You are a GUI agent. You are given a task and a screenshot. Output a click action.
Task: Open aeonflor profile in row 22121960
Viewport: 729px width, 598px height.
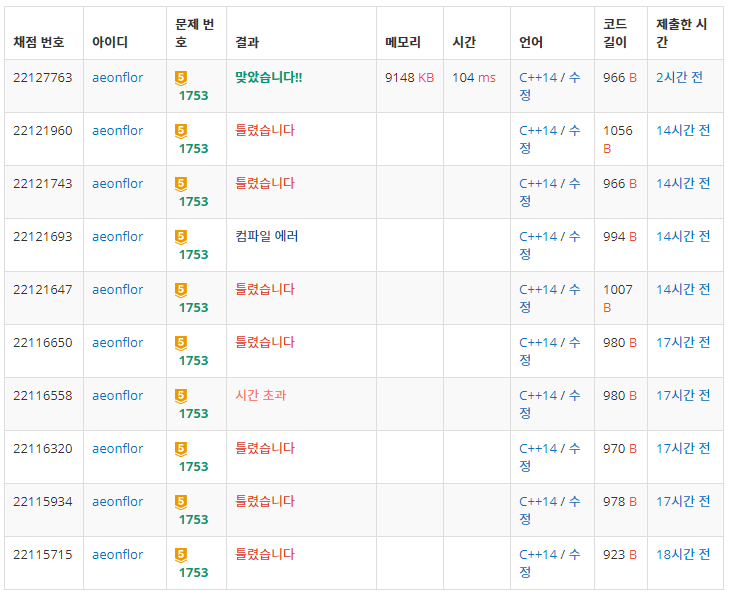118,131
